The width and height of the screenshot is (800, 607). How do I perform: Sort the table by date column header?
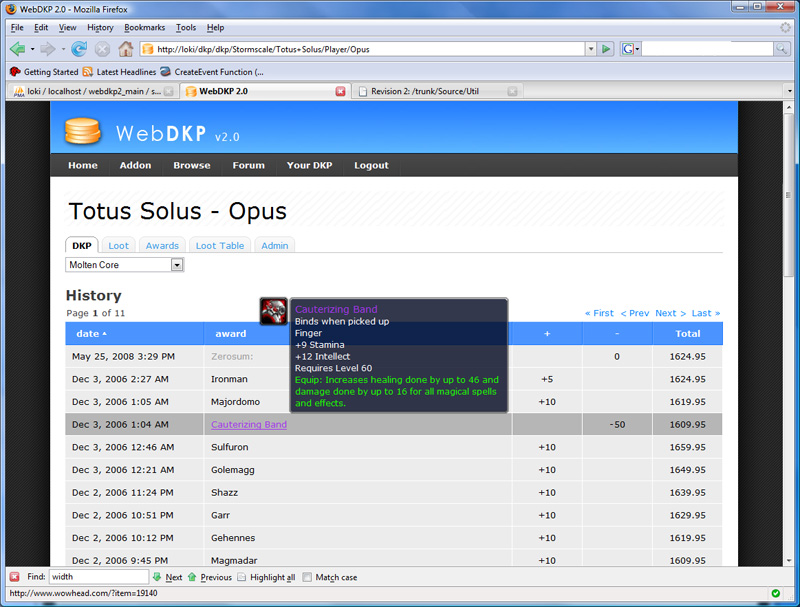pos(91,333)
